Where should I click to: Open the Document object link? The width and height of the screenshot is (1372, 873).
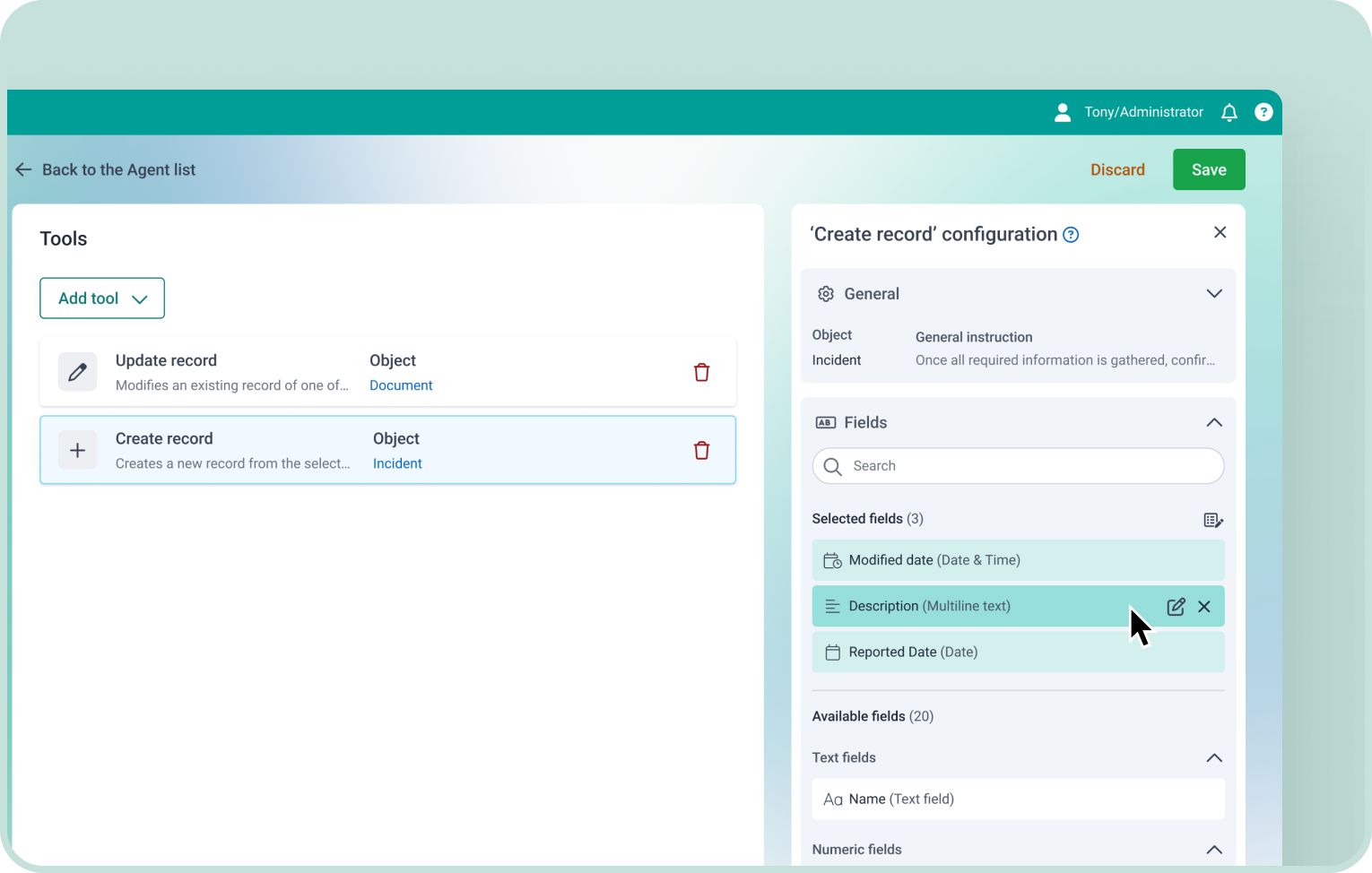tap(401, 385)
